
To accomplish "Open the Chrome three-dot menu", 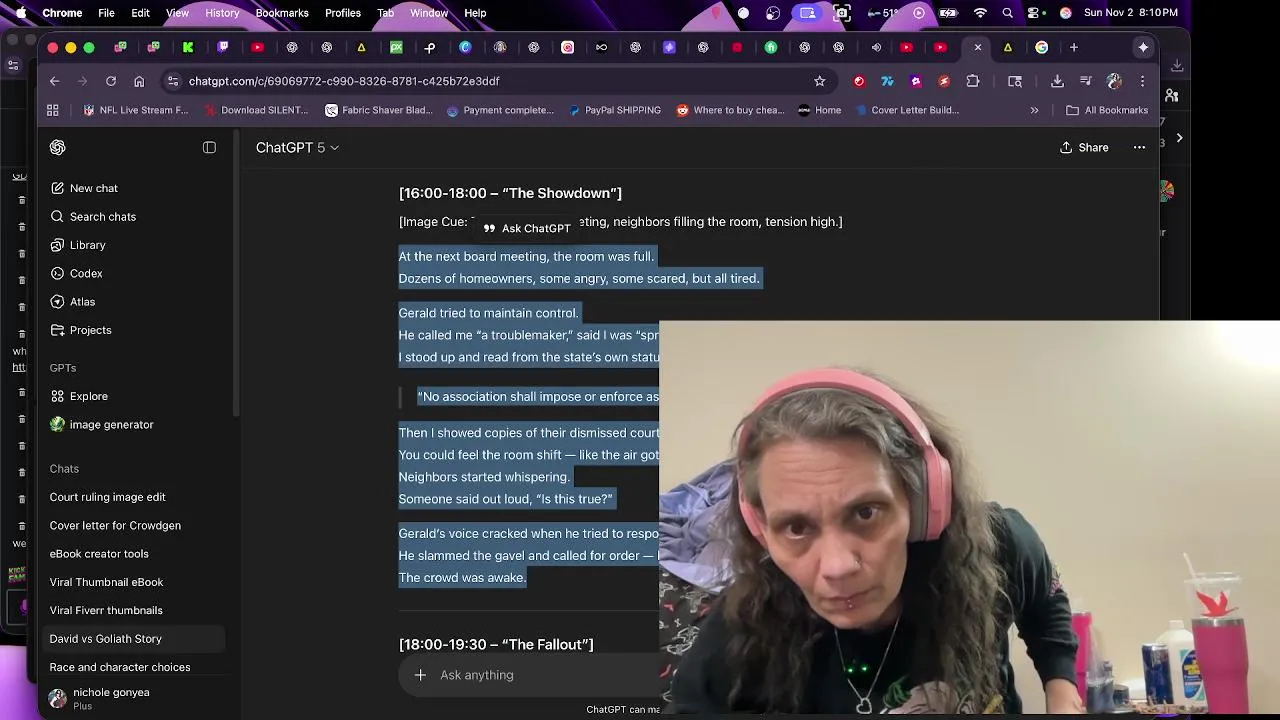I will pos(1142,81).
